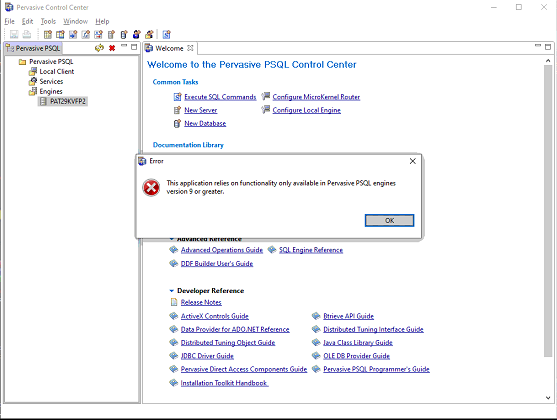
Task: Click the New Table toolbar icon
Action: point(48,34)
